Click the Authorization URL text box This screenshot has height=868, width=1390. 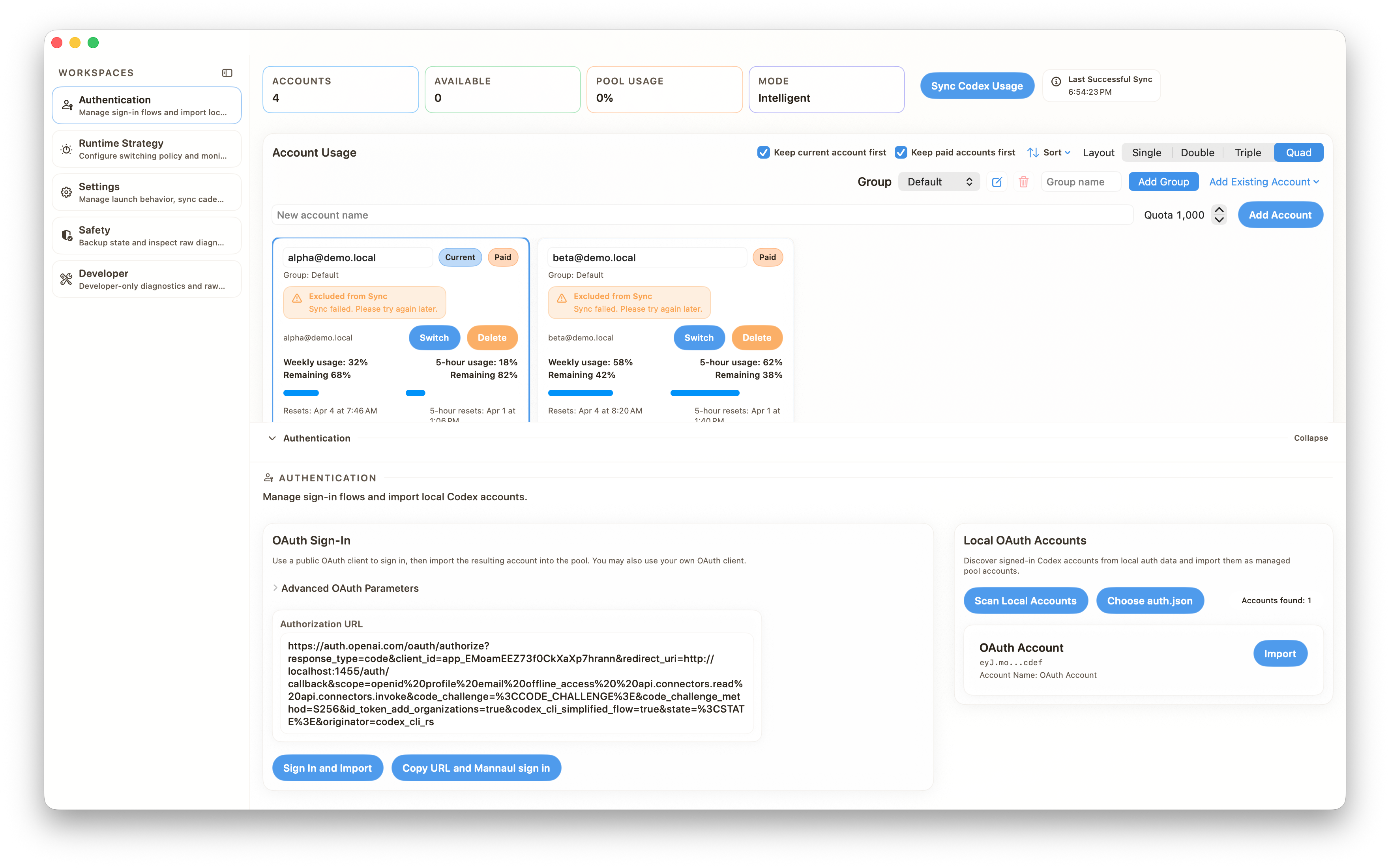pos(516,683)
